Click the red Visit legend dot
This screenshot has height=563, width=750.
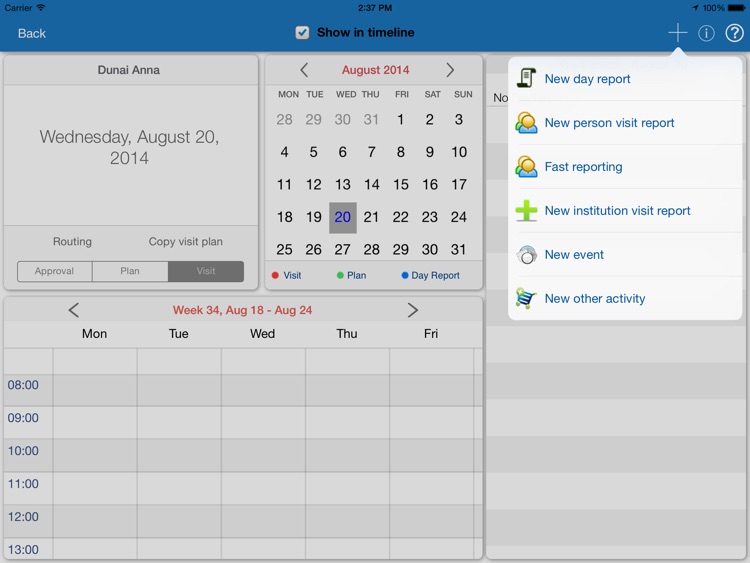[275, 275]
